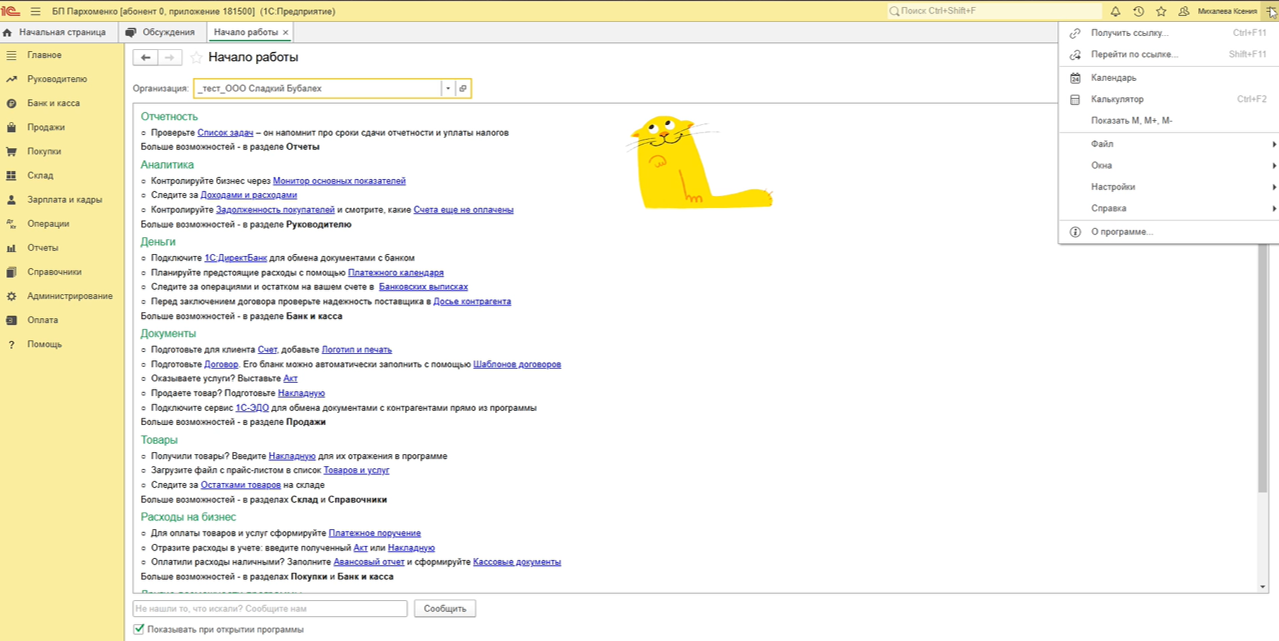Toggle Показывать при открытии программы checkbox
Image resolution: width=1279 pixels, height=641 pixels.
pos(139,629)
